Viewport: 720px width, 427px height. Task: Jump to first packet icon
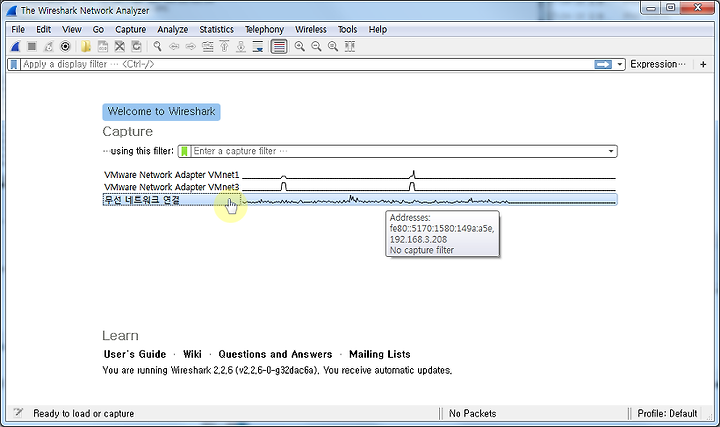(224, 46)
